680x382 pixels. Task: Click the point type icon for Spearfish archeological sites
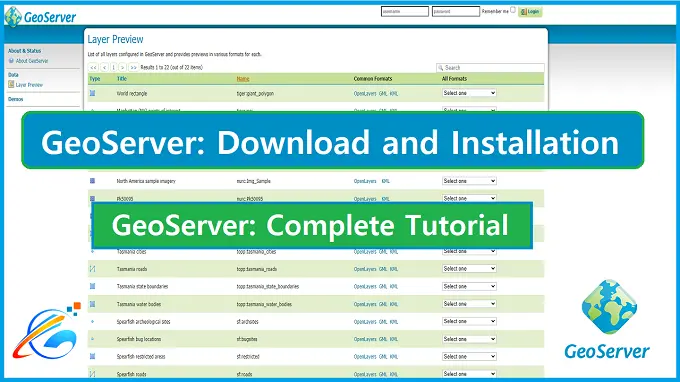92,322
